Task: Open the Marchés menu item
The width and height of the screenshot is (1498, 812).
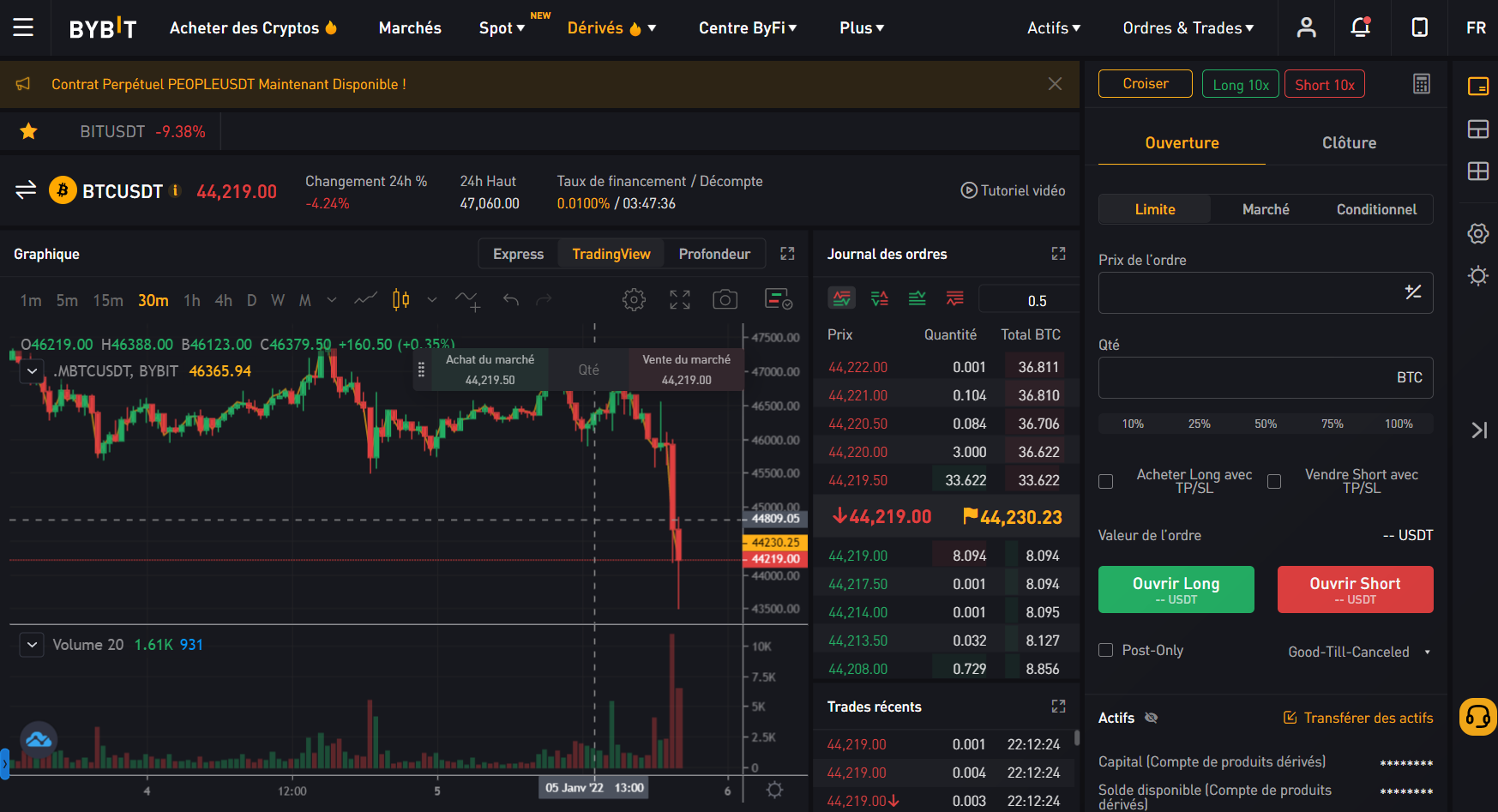Action: pos(410,27)
